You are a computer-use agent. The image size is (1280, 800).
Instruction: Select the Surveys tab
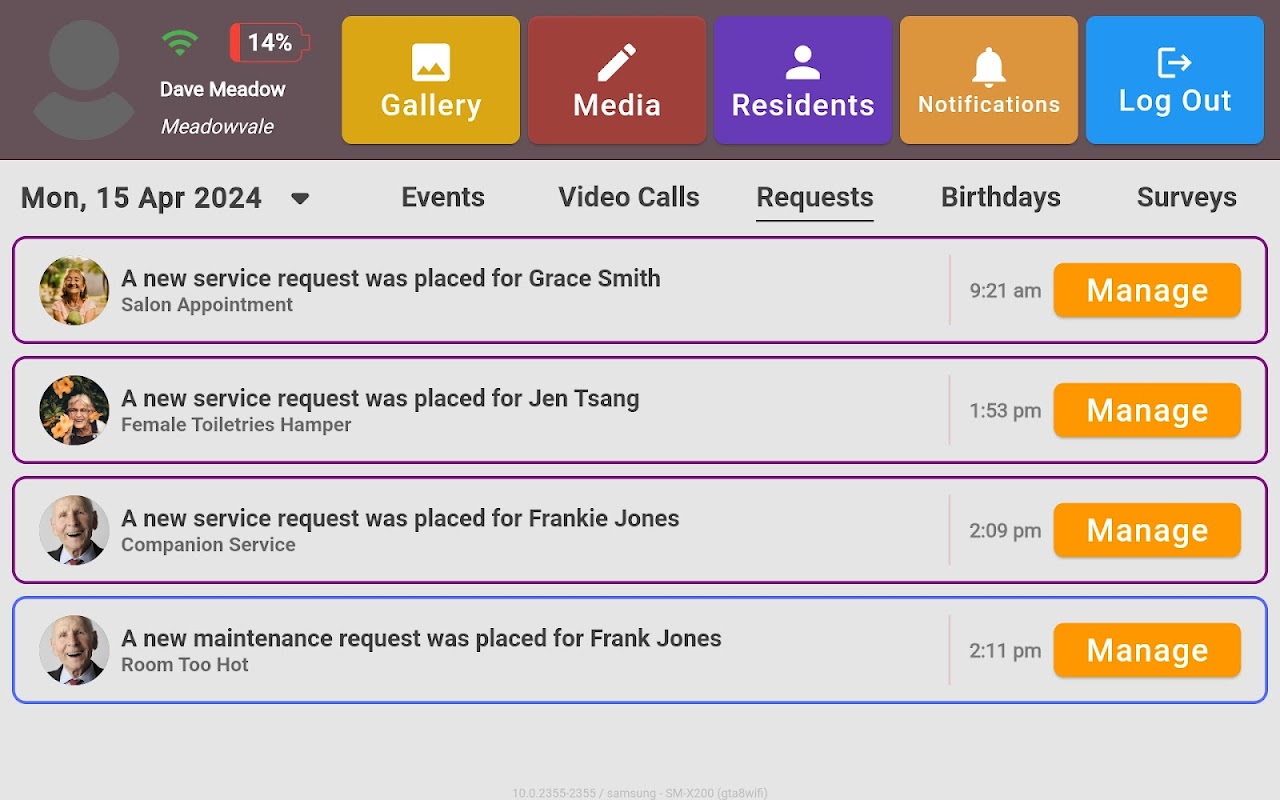(1186, 197)
